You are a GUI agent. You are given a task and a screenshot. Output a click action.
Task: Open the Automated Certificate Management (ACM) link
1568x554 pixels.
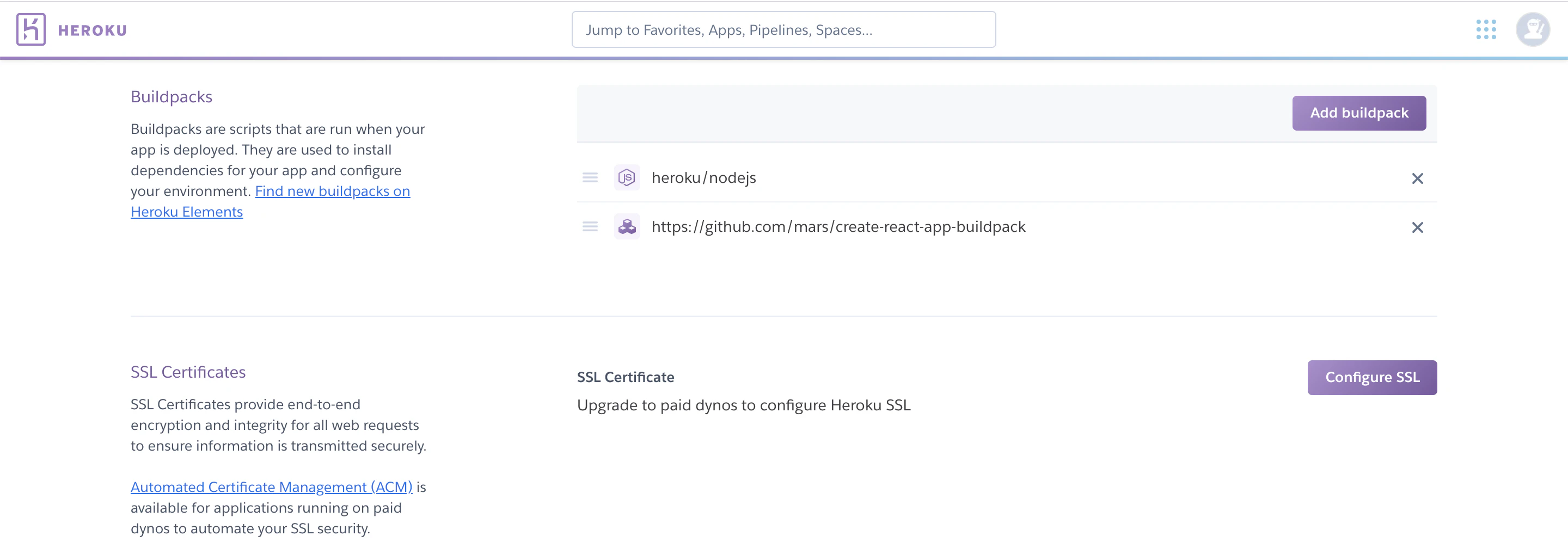272,487
